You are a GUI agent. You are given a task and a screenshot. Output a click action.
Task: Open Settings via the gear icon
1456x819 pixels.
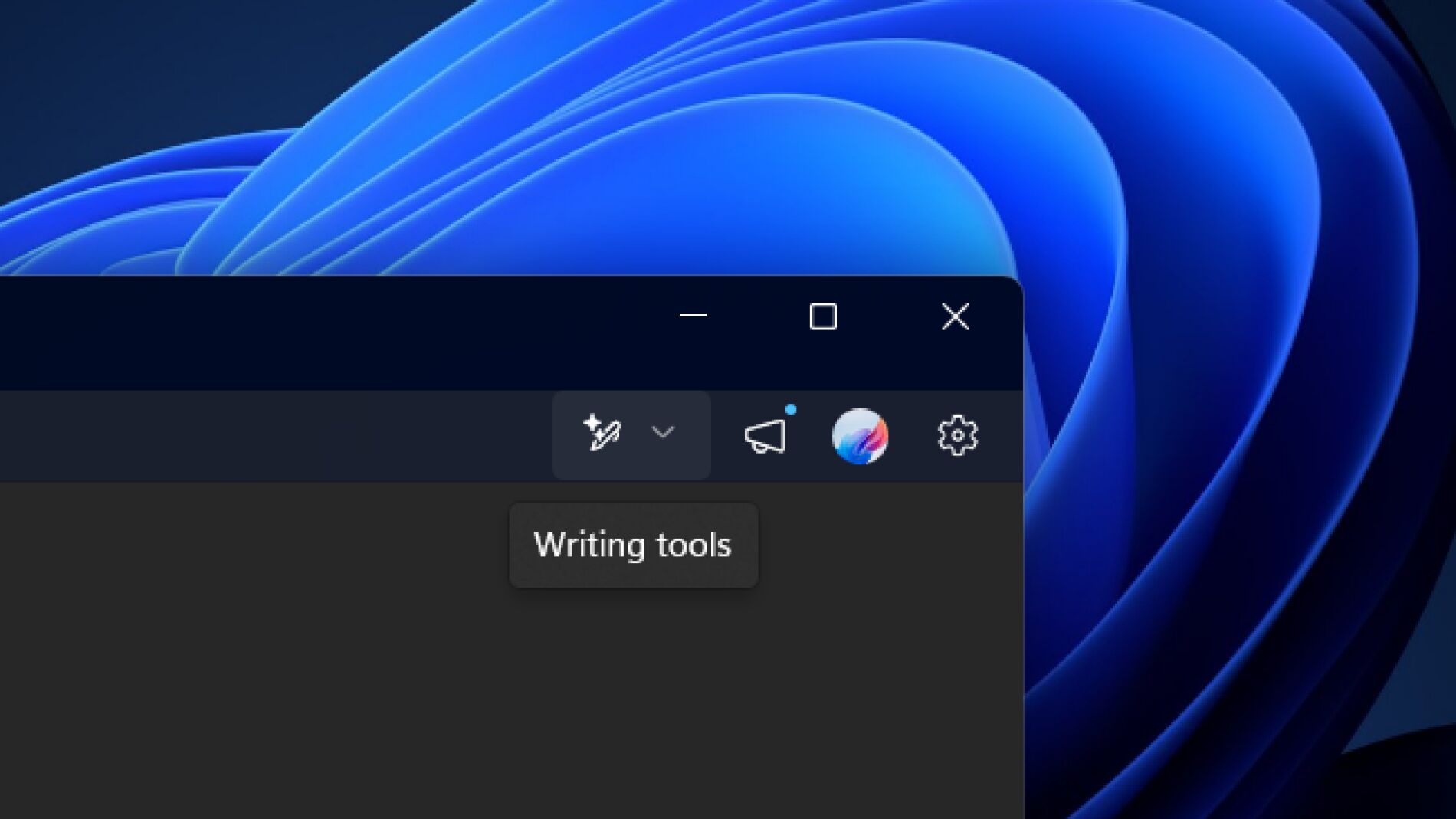957,436
